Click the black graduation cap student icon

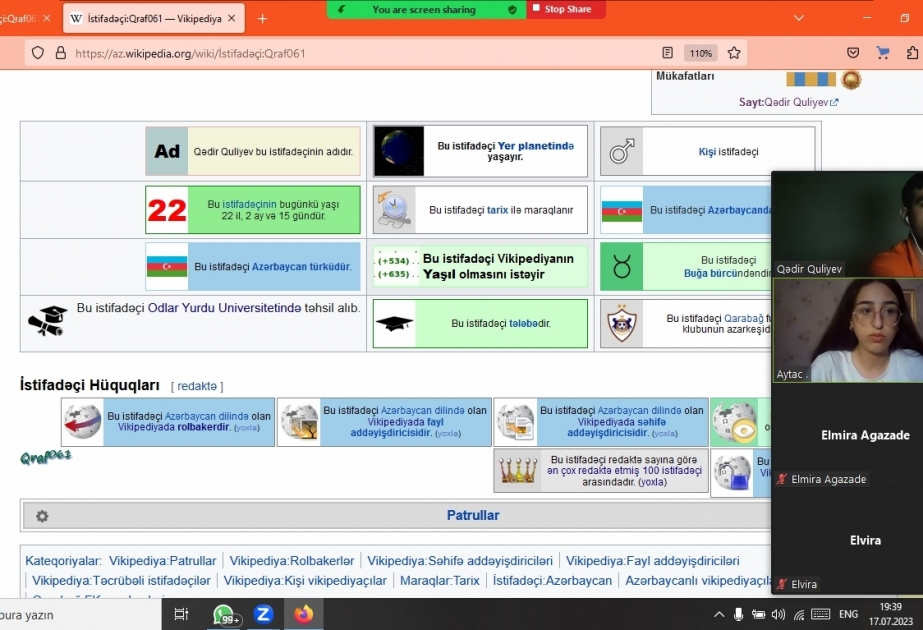tap(394, 323)
